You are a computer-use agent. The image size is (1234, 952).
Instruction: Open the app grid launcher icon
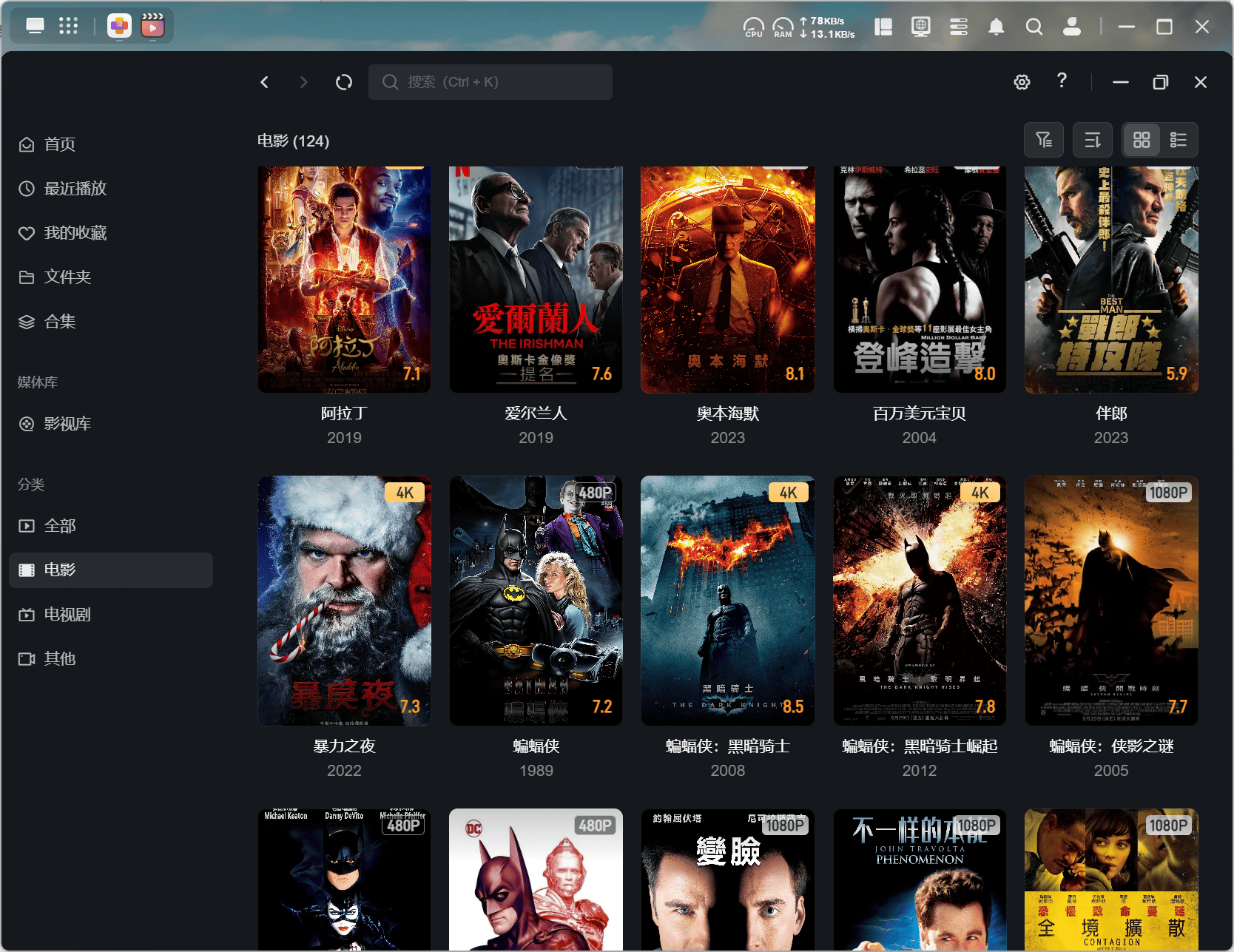(69, 26)
